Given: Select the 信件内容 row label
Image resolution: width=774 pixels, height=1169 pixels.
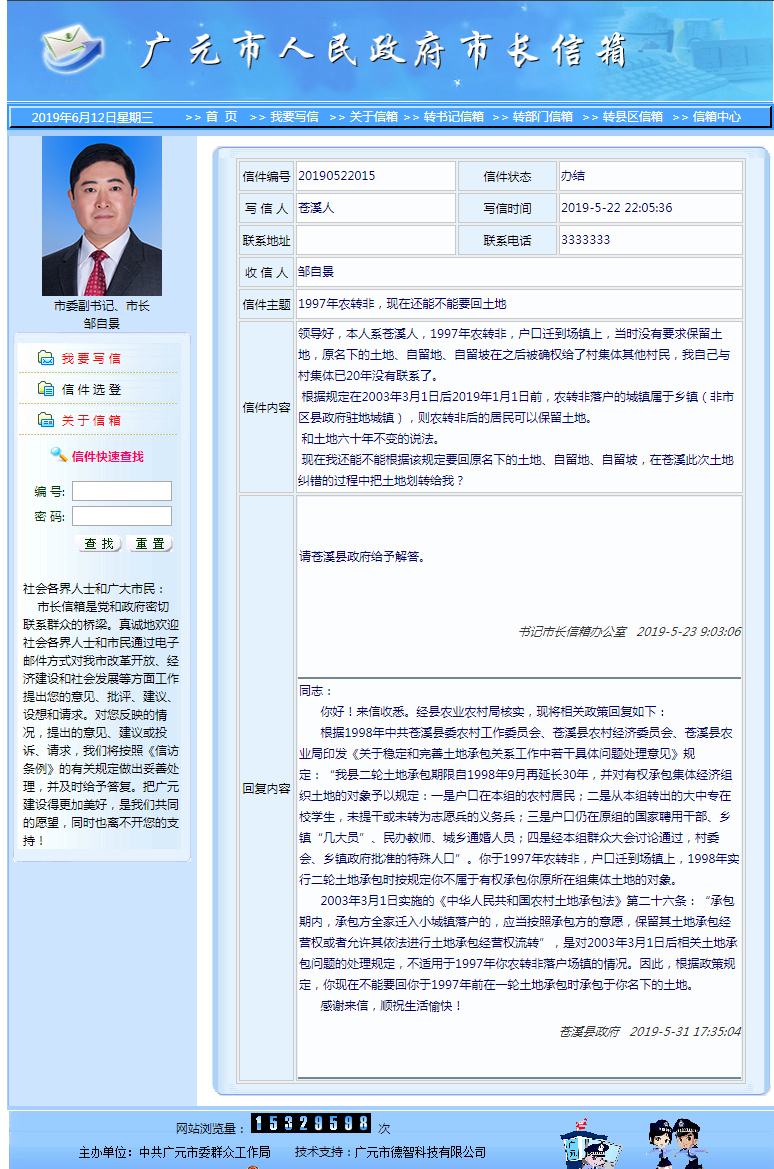Looking at the screenshot, I should (266, 408).
